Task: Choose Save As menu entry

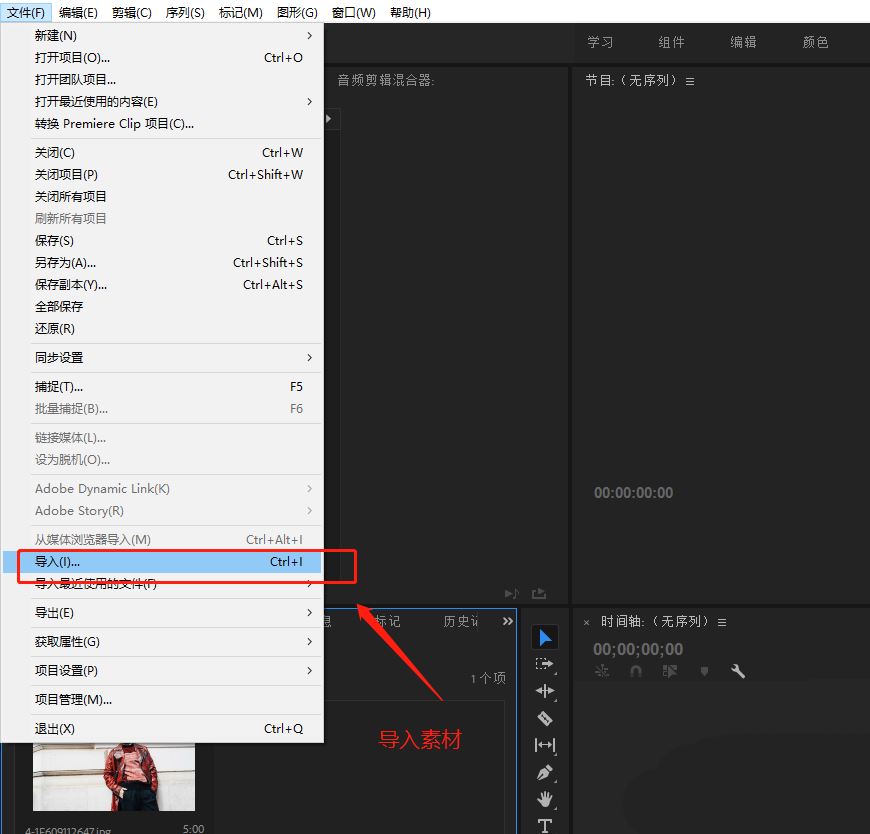Action: [162, 262]
